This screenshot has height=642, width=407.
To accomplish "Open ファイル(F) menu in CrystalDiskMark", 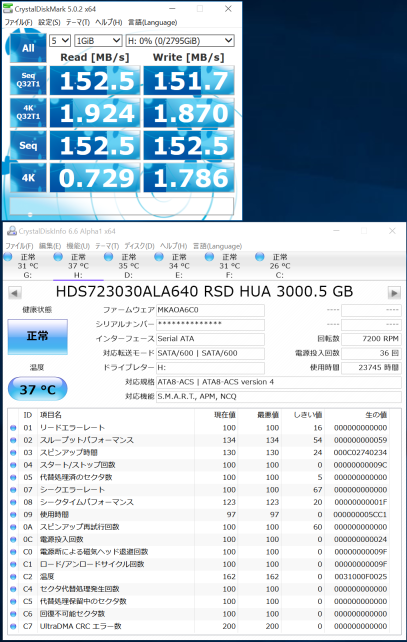I will [x=18, y=22].
